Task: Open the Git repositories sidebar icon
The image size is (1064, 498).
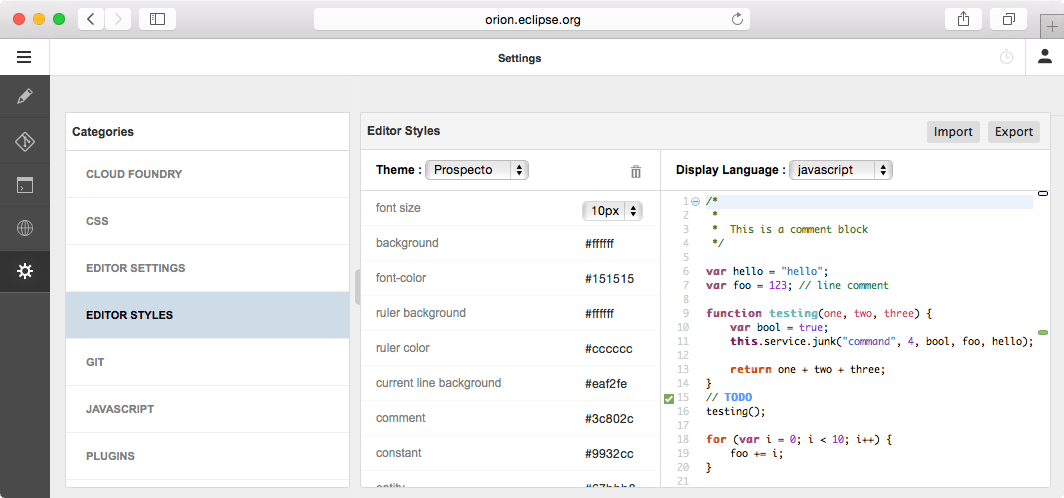Action: coord(24,141)
